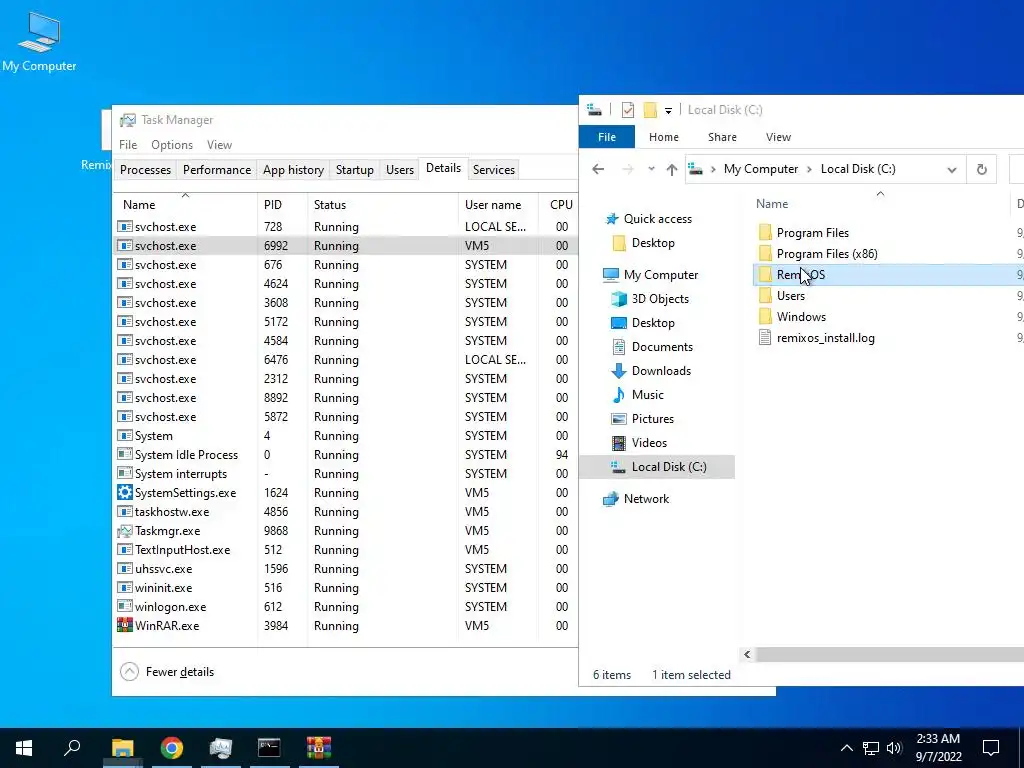Sort processes by User name column
The height and width of the screenshot is (768, 1024).
(x=498, y=204)
